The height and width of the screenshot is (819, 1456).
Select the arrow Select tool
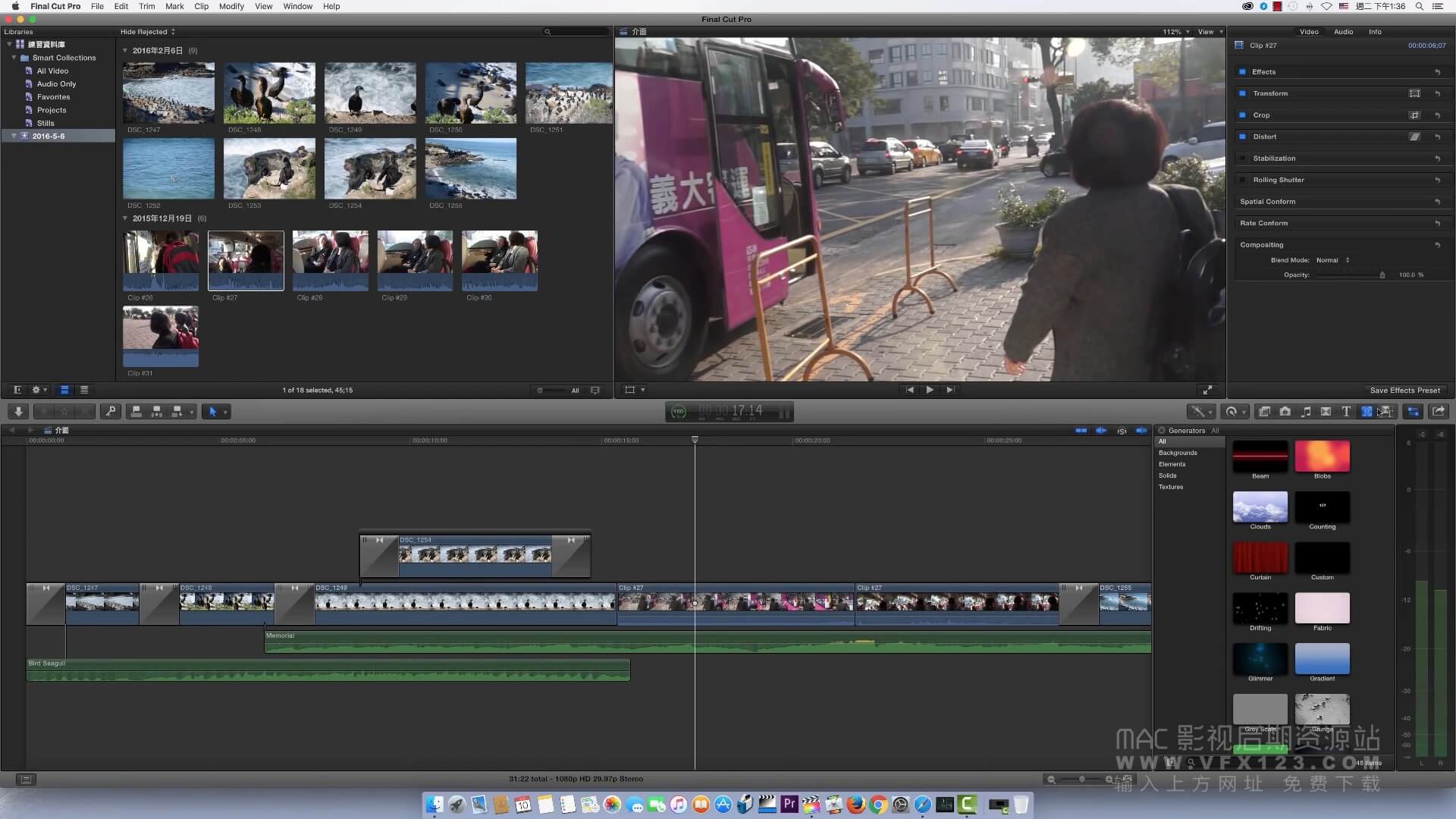213,412
